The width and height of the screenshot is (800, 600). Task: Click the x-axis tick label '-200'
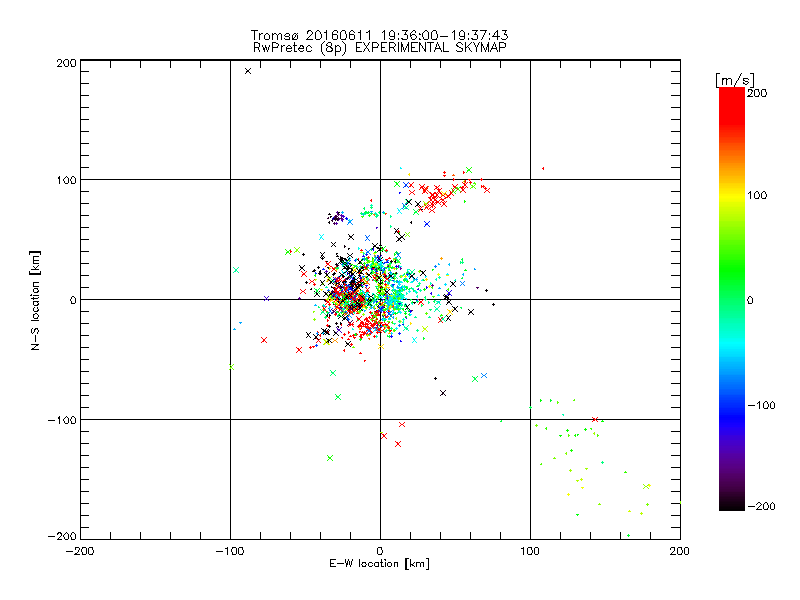point(80,551)
